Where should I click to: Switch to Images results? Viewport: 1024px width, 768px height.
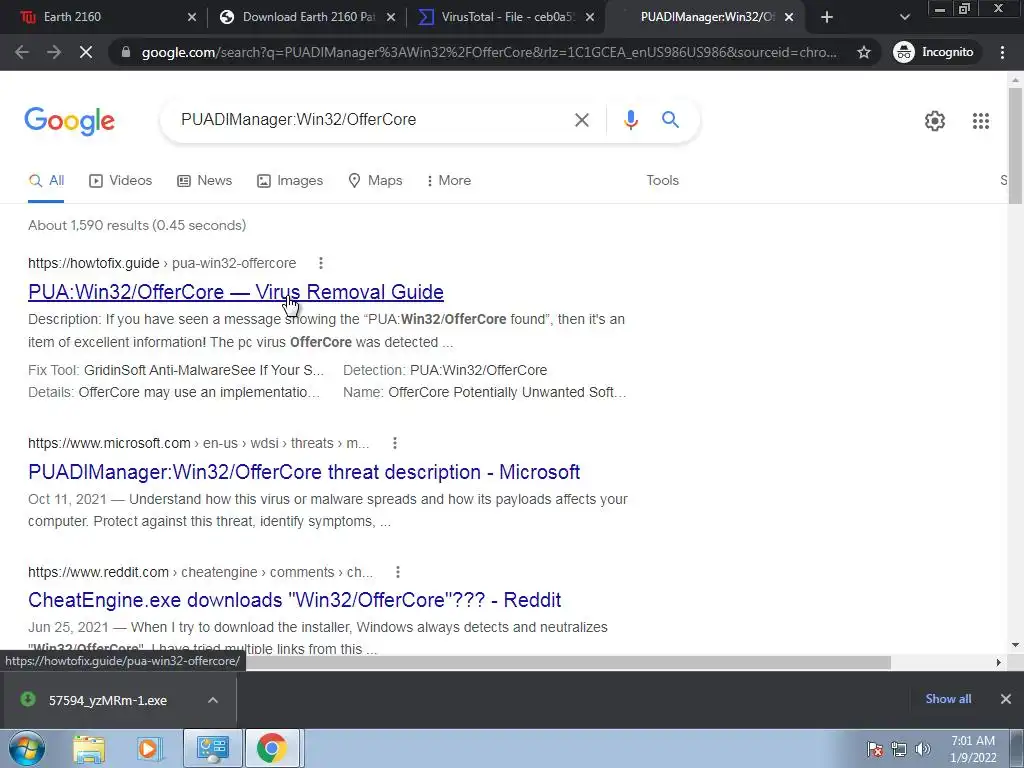(290, 181)
